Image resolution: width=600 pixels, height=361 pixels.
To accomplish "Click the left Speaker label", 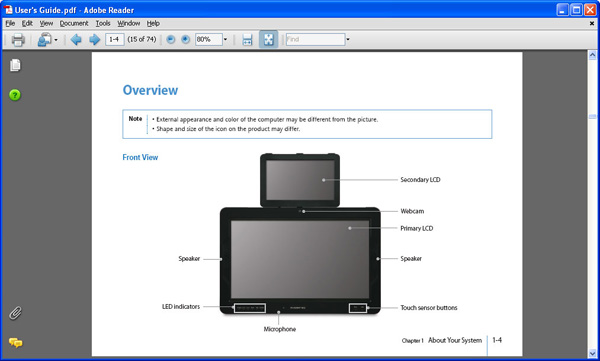I will tap(189, 259).
